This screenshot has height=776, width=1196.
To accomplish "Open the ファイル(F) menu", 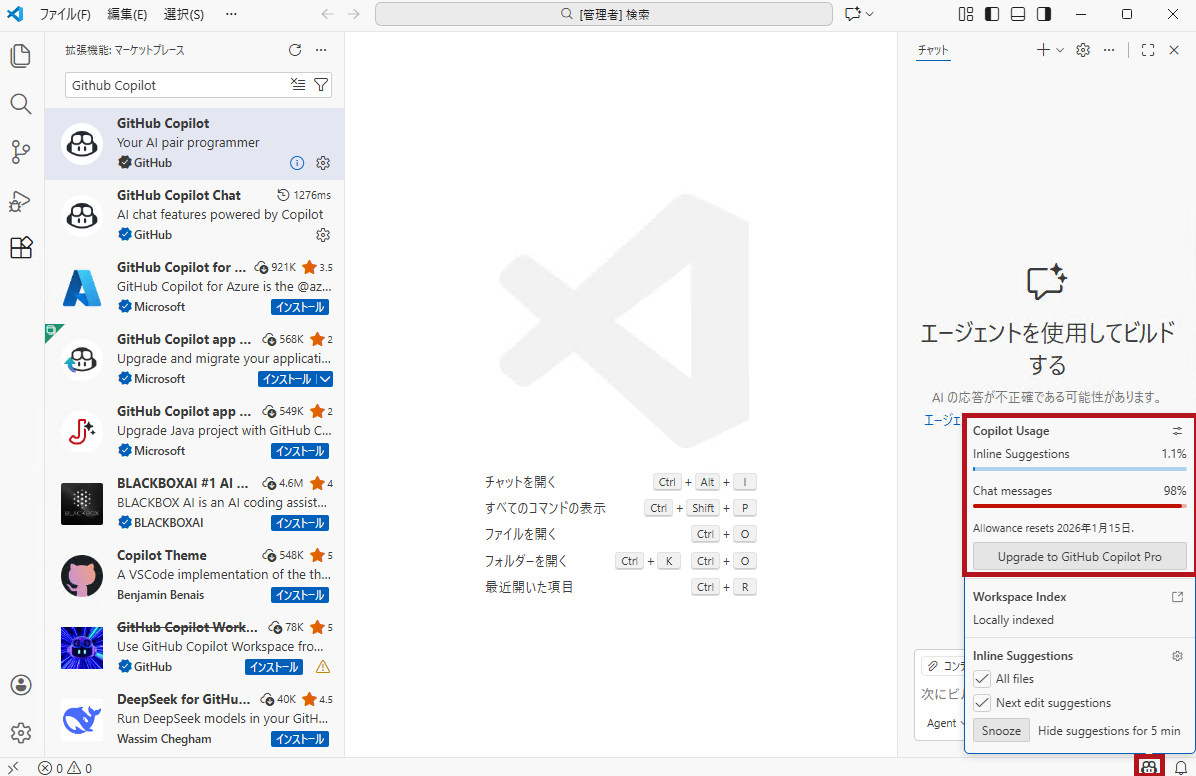I will (x=65, y=15).
